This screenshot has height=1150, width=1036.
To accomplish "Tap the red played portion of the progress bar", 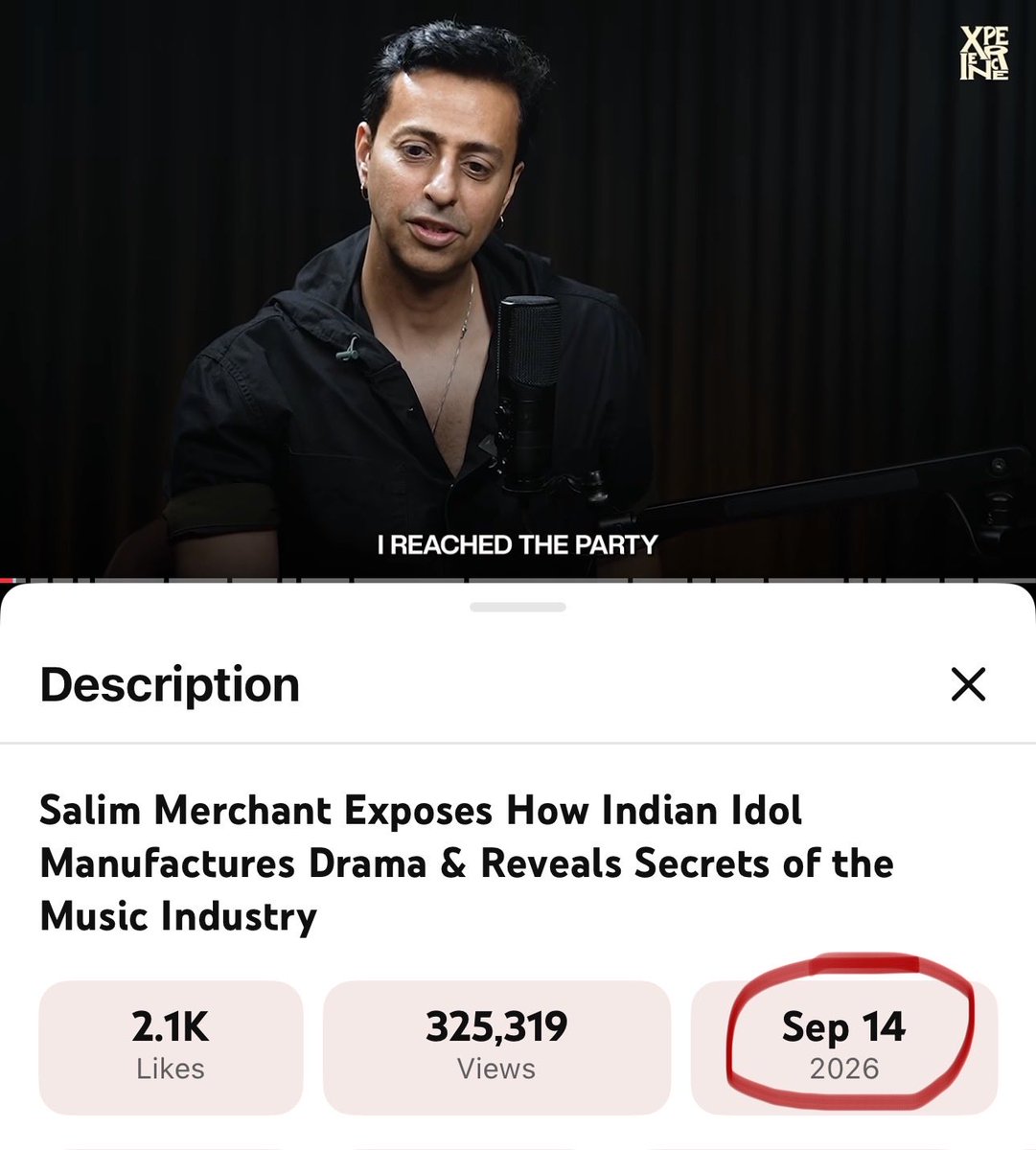I will coord(6,580).
